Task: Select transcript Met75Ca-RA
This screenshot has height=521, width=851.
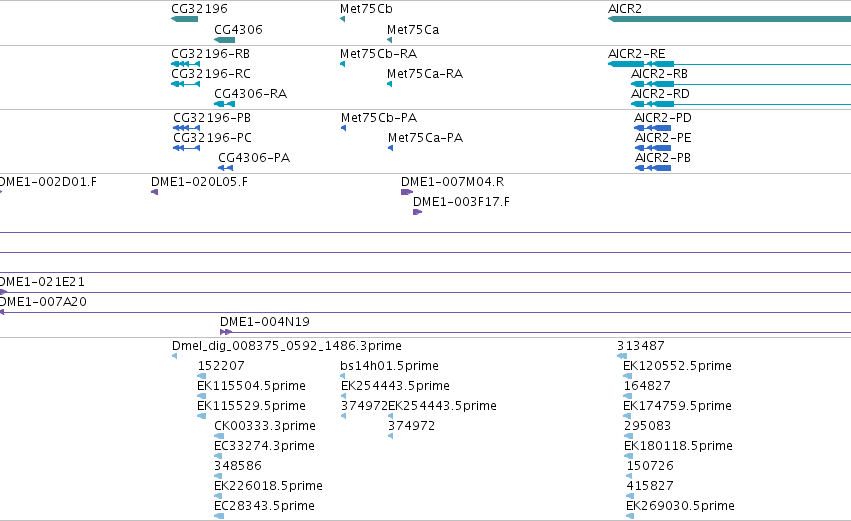Action: tap(390, 84)
